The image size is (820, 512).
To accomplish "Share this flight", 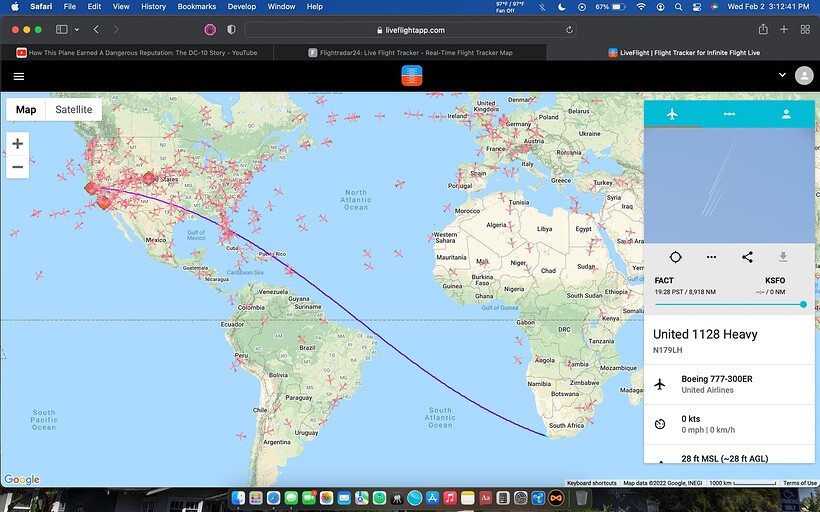I will coord(747,257).
